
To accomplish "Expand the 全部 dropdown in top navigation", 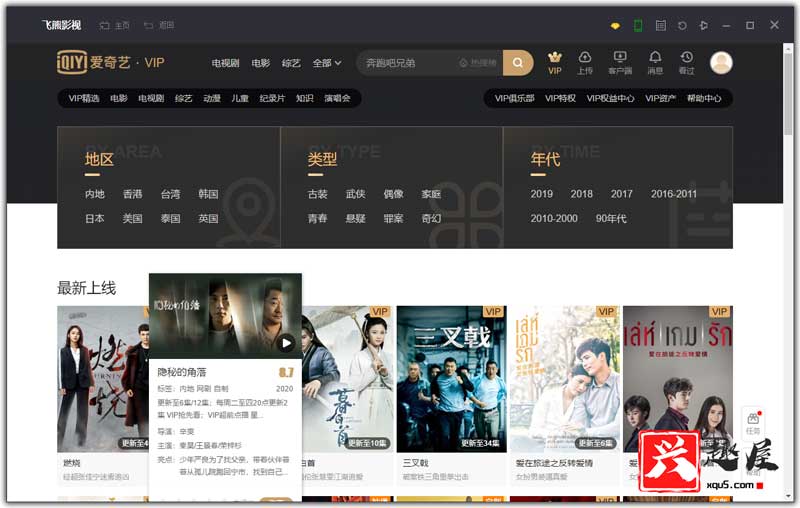I will (x=327, y=63).
